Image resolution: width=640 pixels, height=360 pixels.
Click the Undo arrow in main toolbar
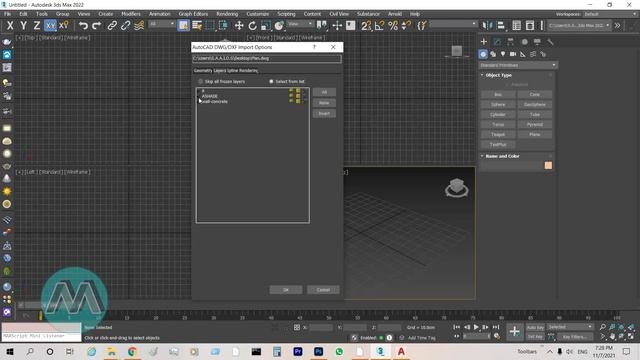pos(83,26)
